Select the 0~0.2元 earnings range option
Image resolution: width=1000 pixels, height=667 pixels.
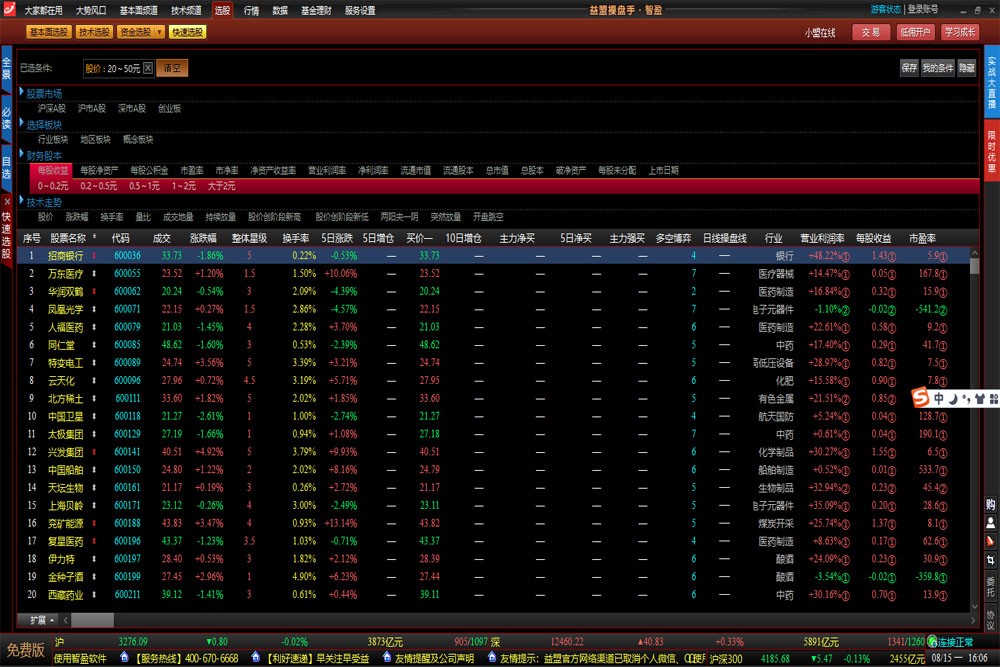pyautogui.click(x=52, y=186)
